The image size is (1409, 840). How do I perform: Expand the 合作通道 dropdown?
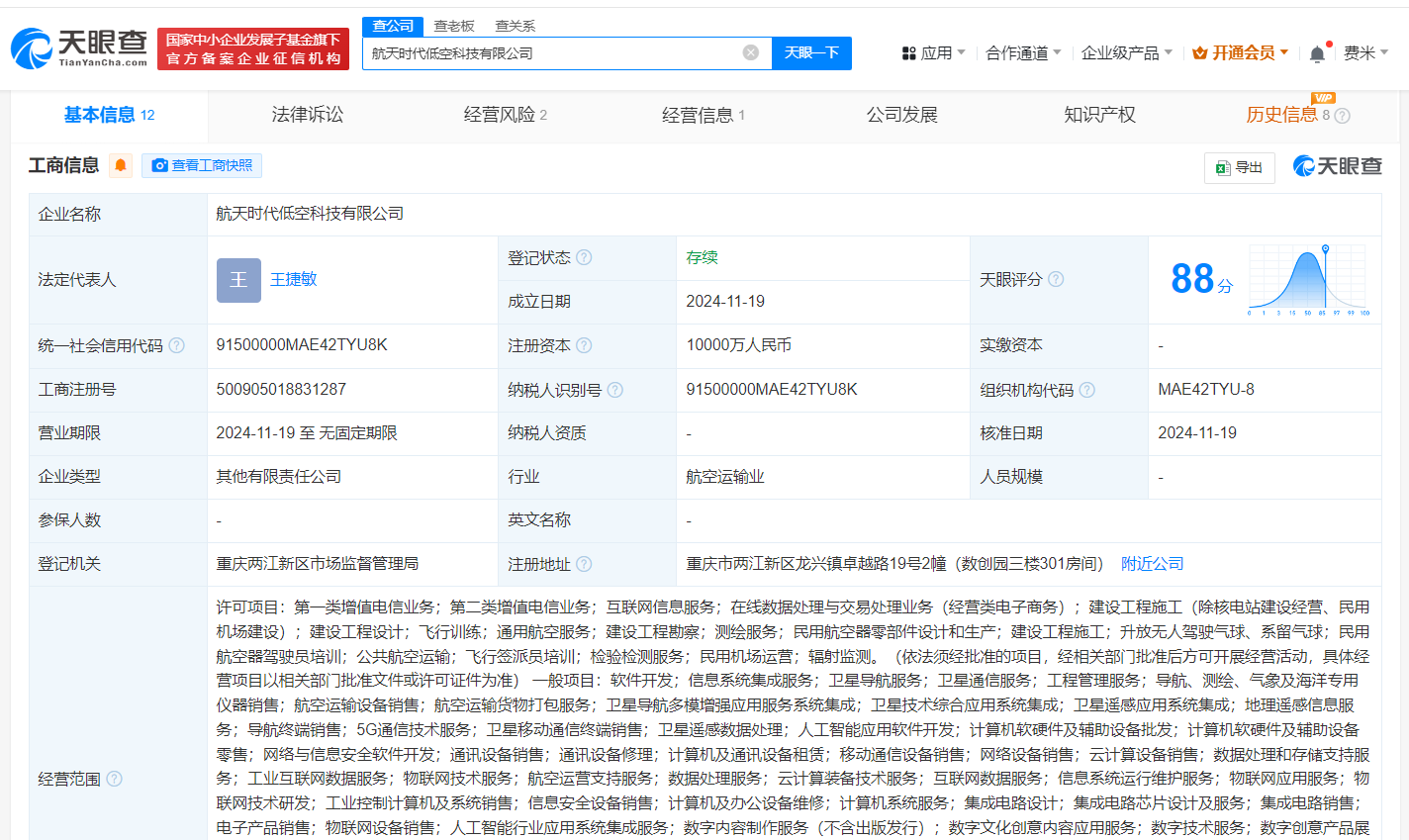coord(1023,52)
